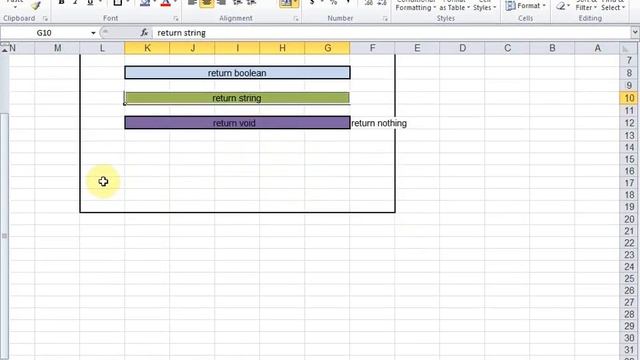Open the Clipboard group dialog launcher
Screen dimensions: 640x360
(45, 19)
